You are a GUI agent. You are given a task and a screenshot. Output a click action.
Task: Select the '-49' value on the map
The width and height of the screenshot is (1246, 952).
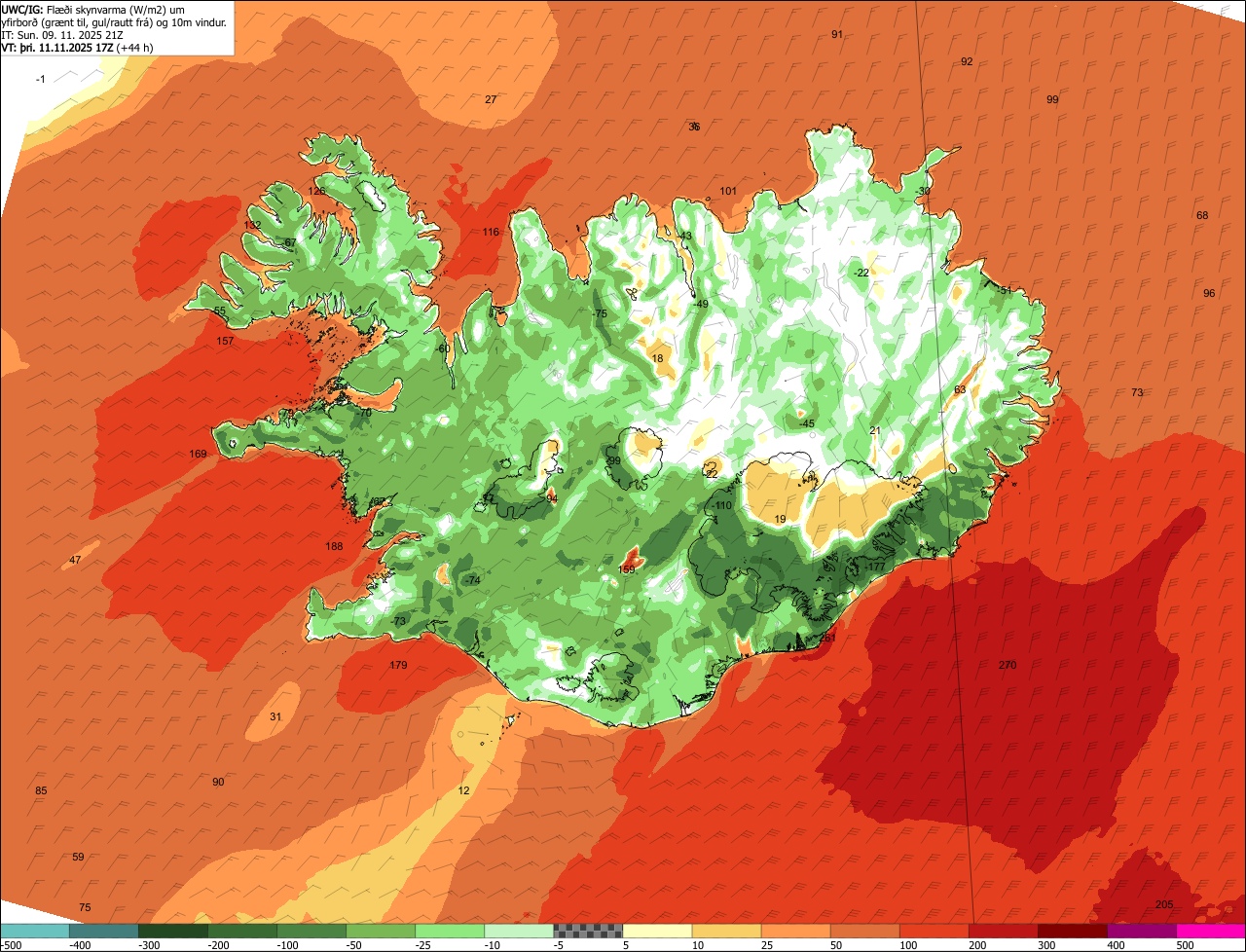click(x=700, y=304)
